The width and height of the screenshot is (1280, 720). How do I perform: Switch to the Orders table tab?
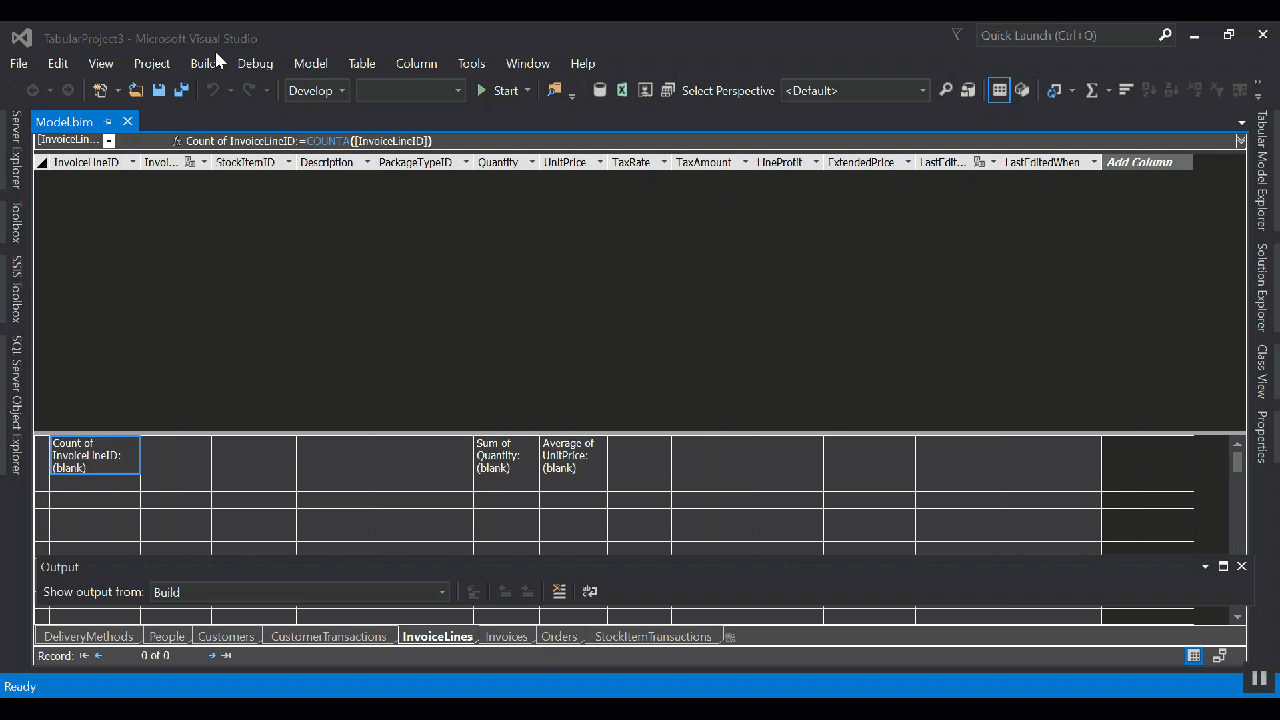559,636
